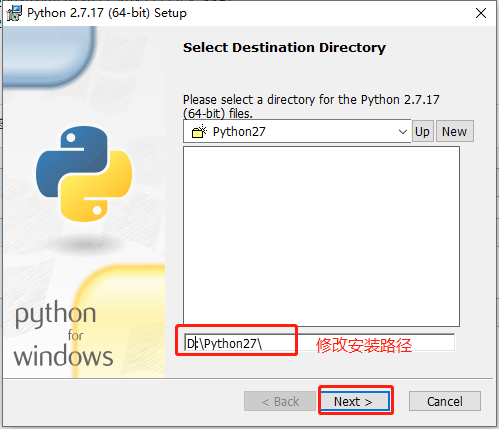Go up one directory level with Up

(422, 131)
